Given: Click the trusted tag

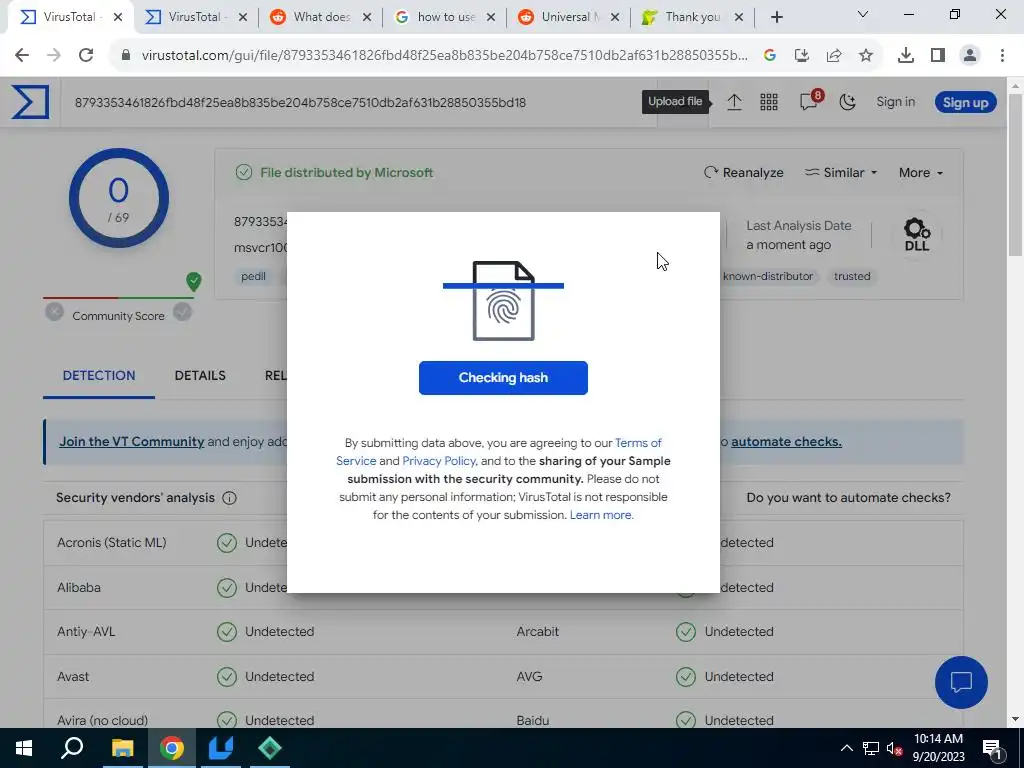Looking at the screenshot, I should [x=852, y=276].
